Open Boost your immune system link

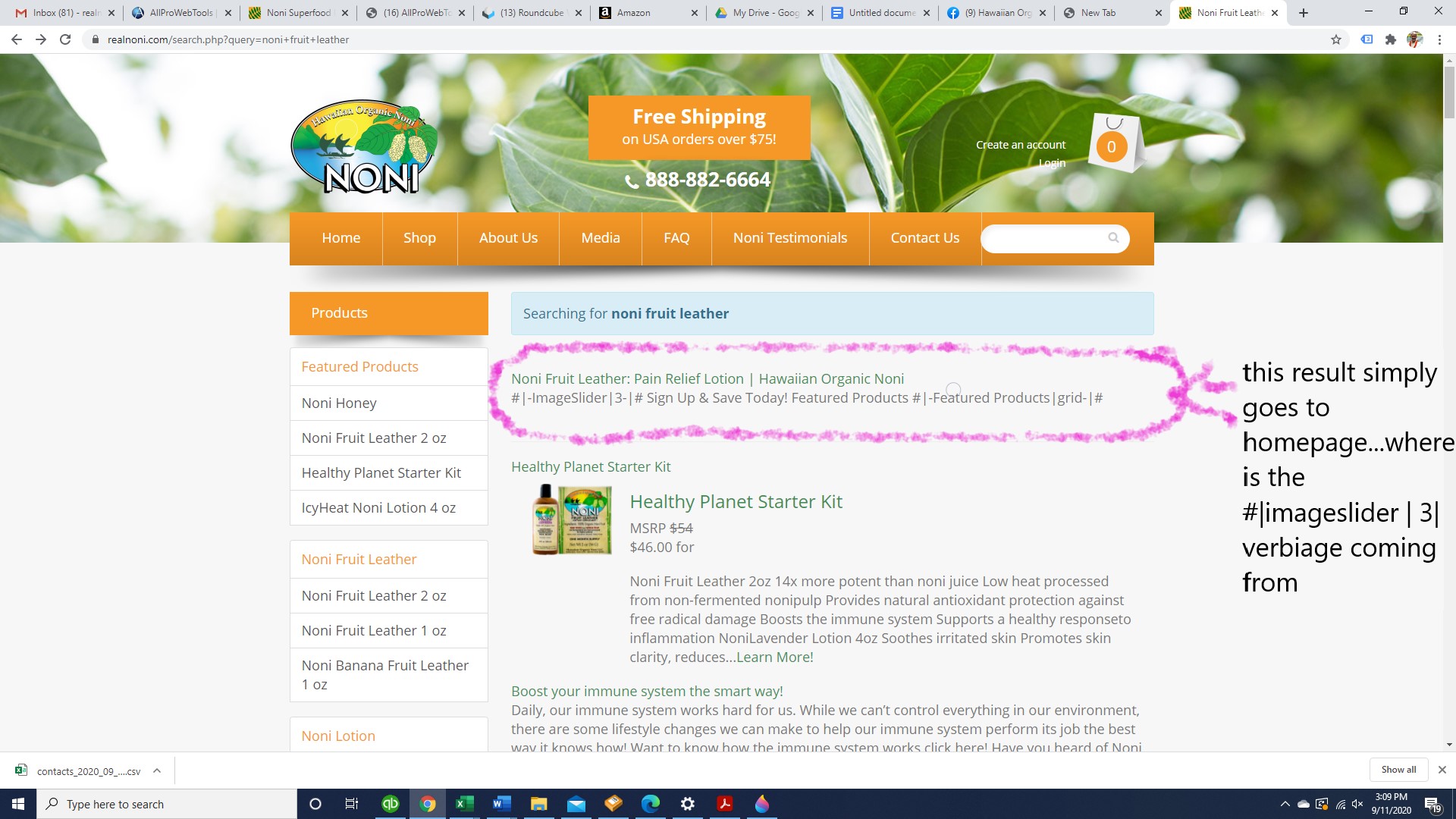[647, 692]
